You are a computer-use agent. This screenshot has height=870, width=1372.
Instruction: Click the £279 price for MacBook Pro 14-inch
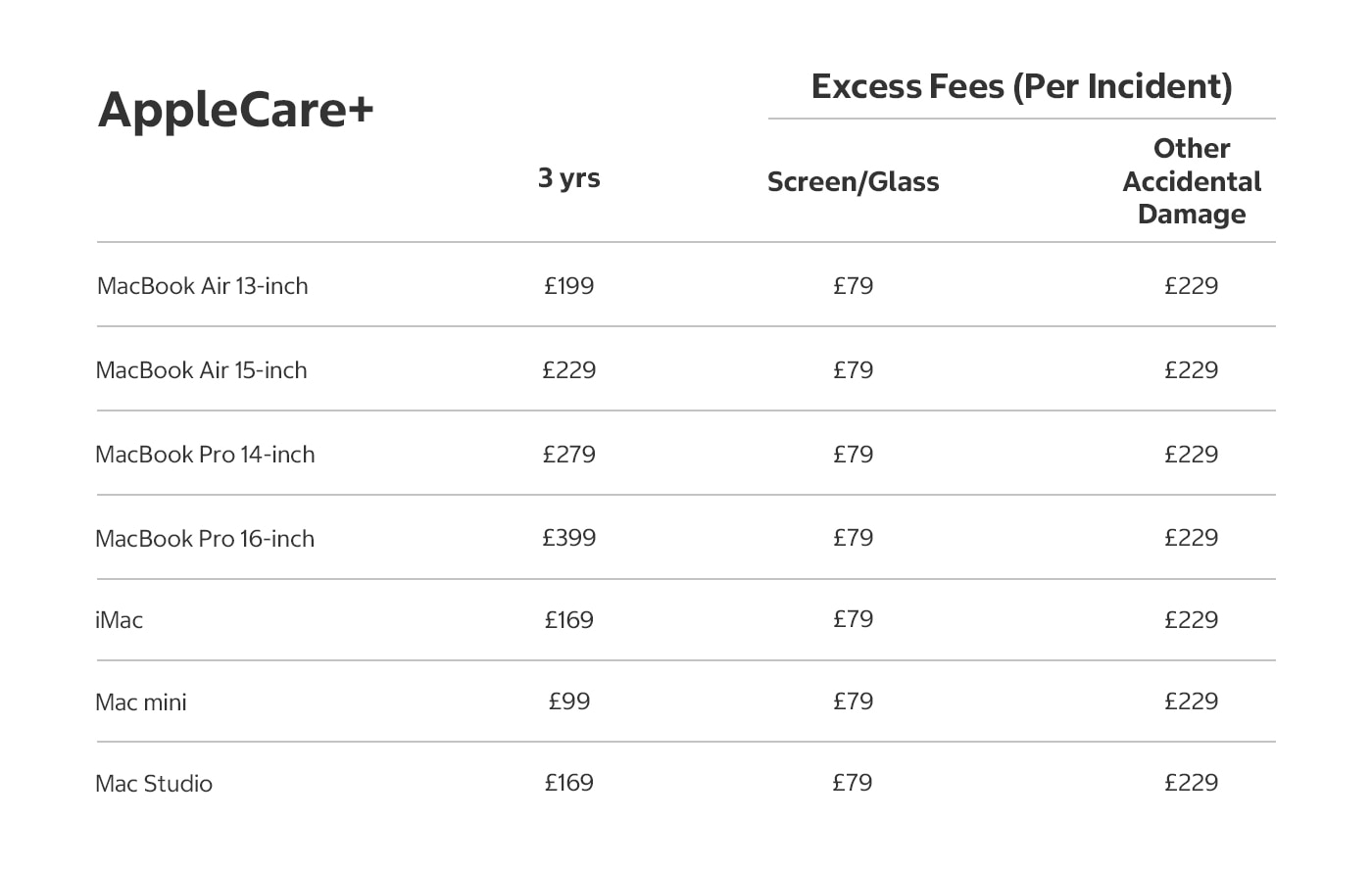tap(569, 455)
